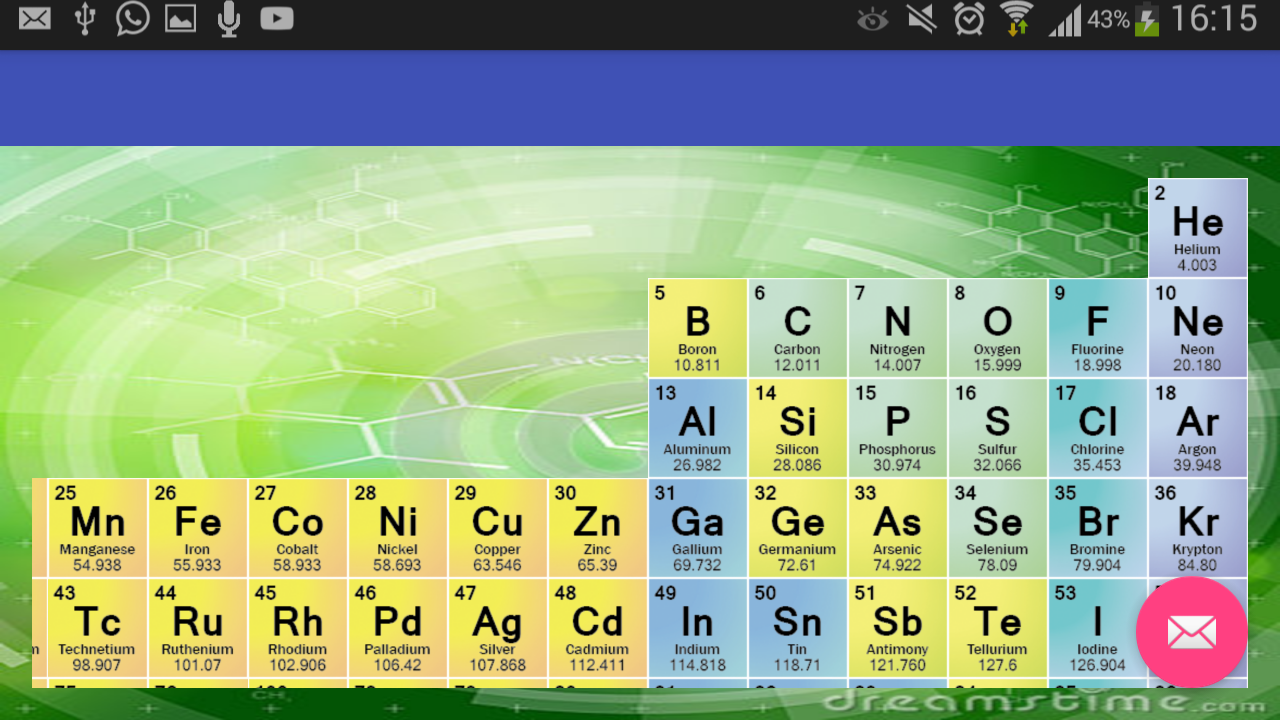This screenshot has height=720, width=1280.
Task: Tap the email envelope status bar icon
Action: pyautogui.click(x=35, y=19)
